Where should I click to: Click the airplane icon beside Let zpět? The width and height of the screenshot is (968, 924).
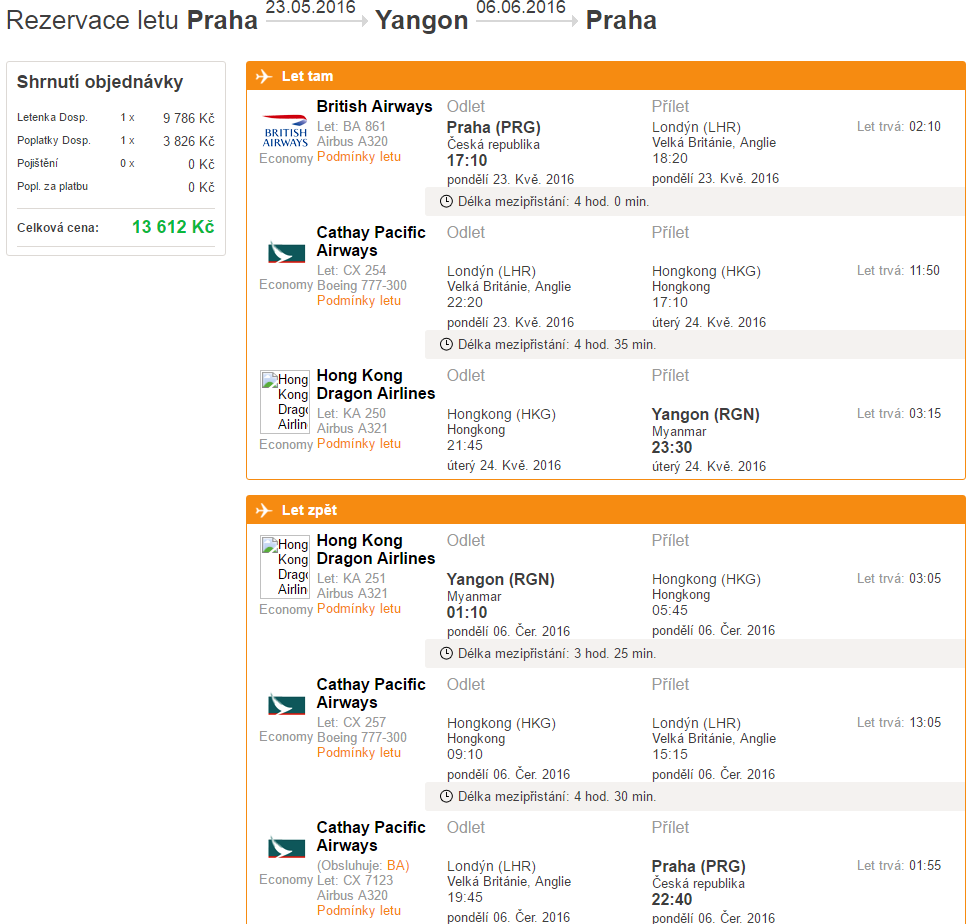click(264, 510)
